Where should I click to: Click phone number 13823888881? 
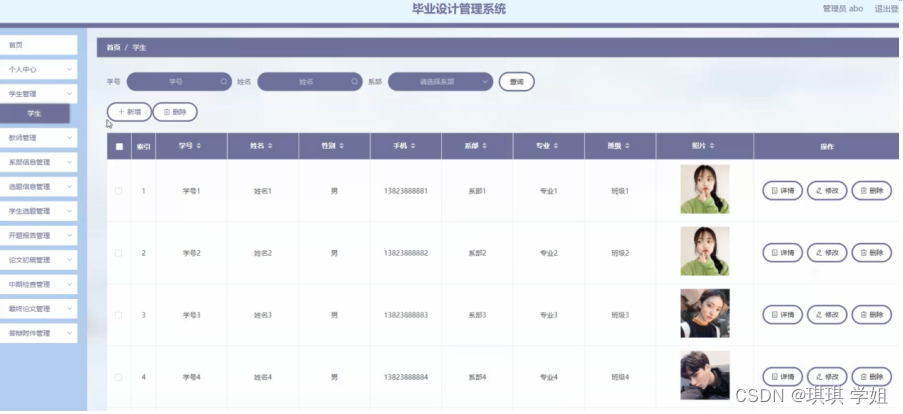click(x=406, y=191)
